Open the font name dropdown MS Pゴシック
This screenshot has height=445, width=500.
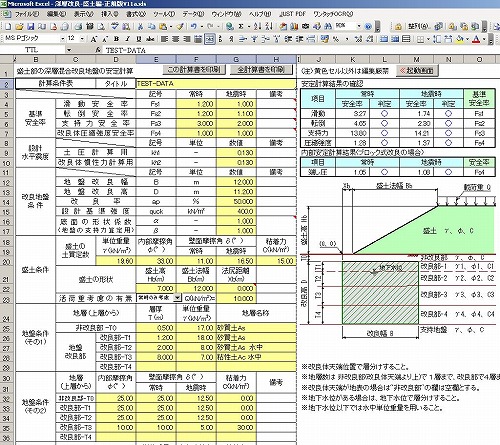pyautogui.click(x=62, y=39)
